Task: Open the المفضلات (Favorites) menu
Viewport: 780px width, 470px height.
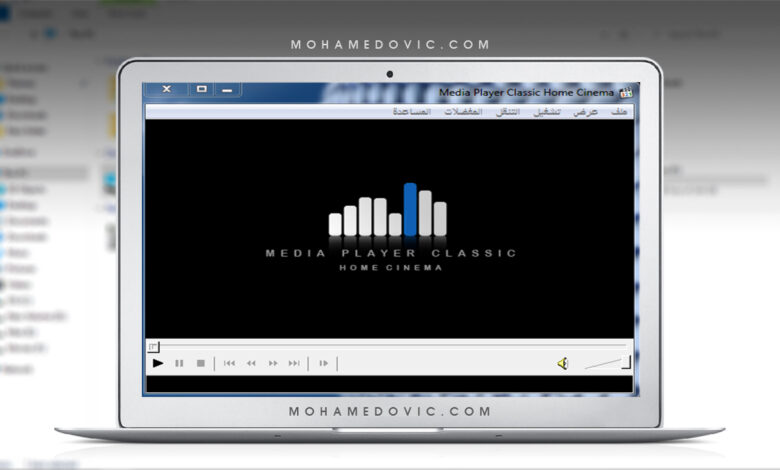Action: (x=463, y=112)
